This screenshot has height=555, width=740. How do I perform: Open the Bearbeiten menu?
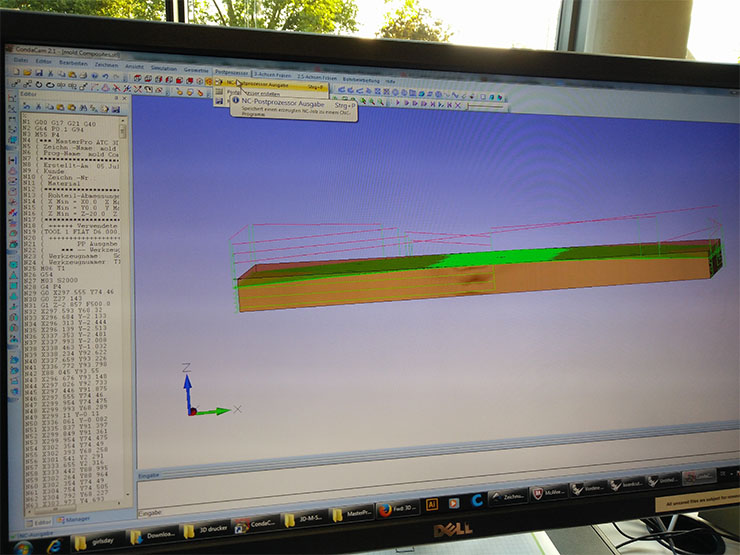(x=73, y=63)
